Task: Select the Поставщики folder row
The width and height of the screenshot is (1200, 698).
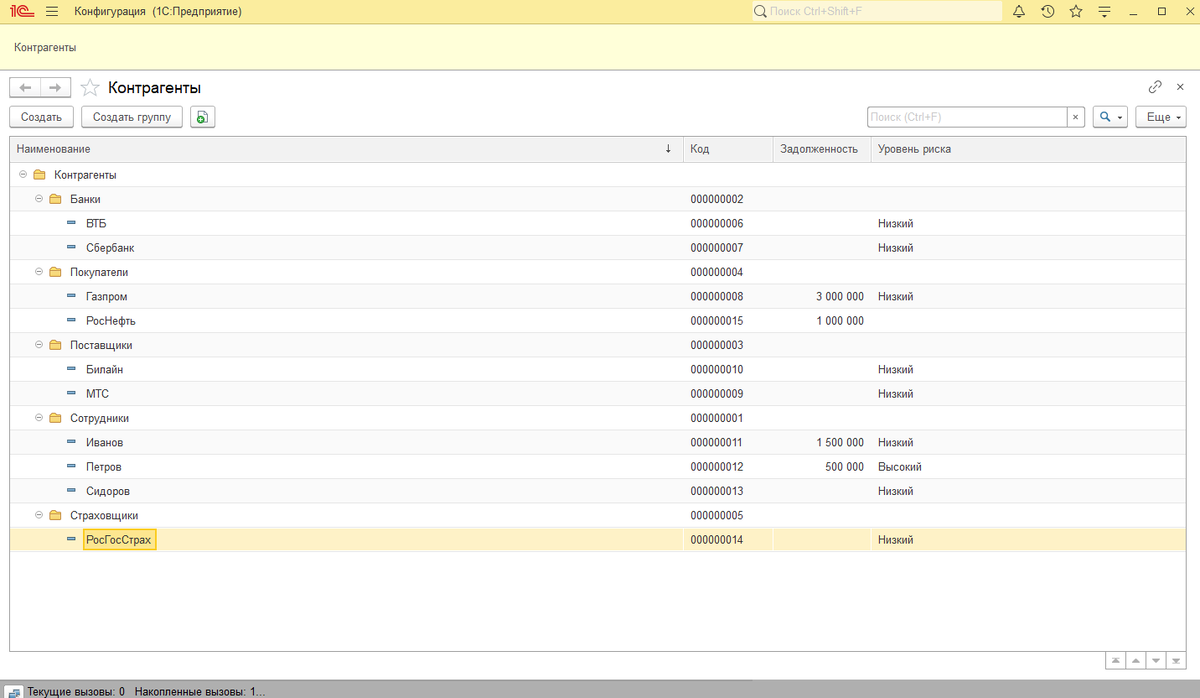Action: 599,345
